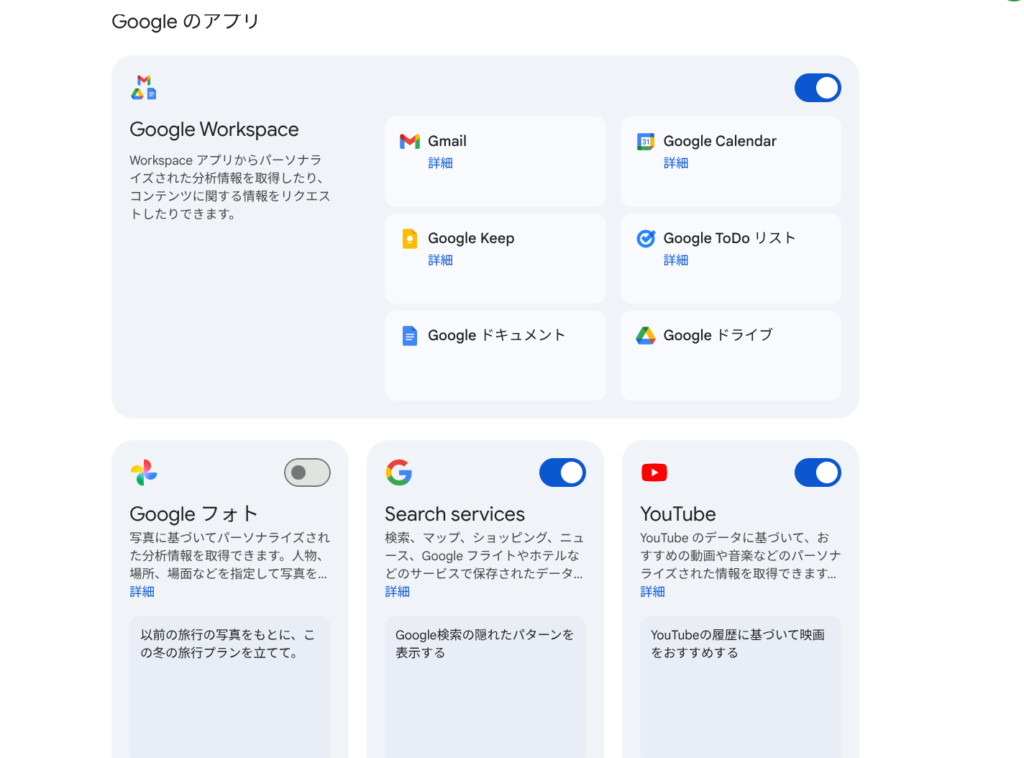Click the Google ToDo checkmark icon
Image resolution: width=1024 pixels, height=758 pixels.
pyautogui.click(x=646, y=238)
